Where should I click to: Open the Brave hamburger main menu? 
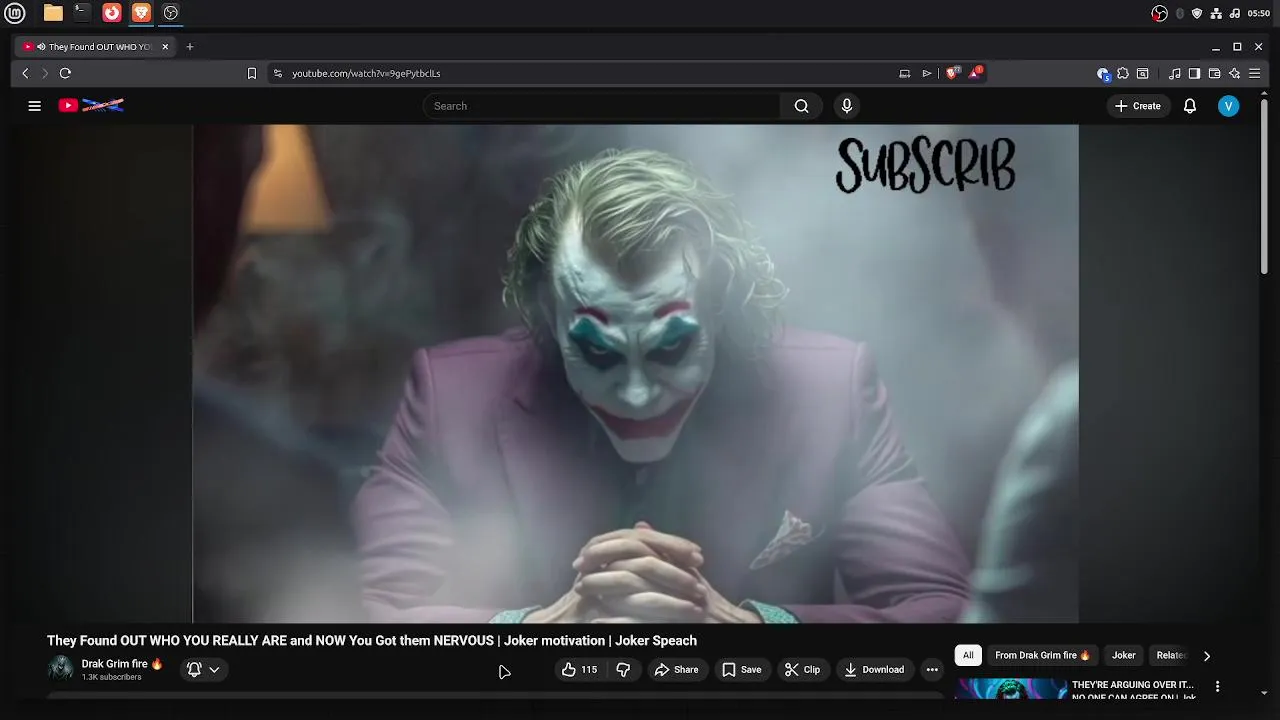[x=1254, y=73]
